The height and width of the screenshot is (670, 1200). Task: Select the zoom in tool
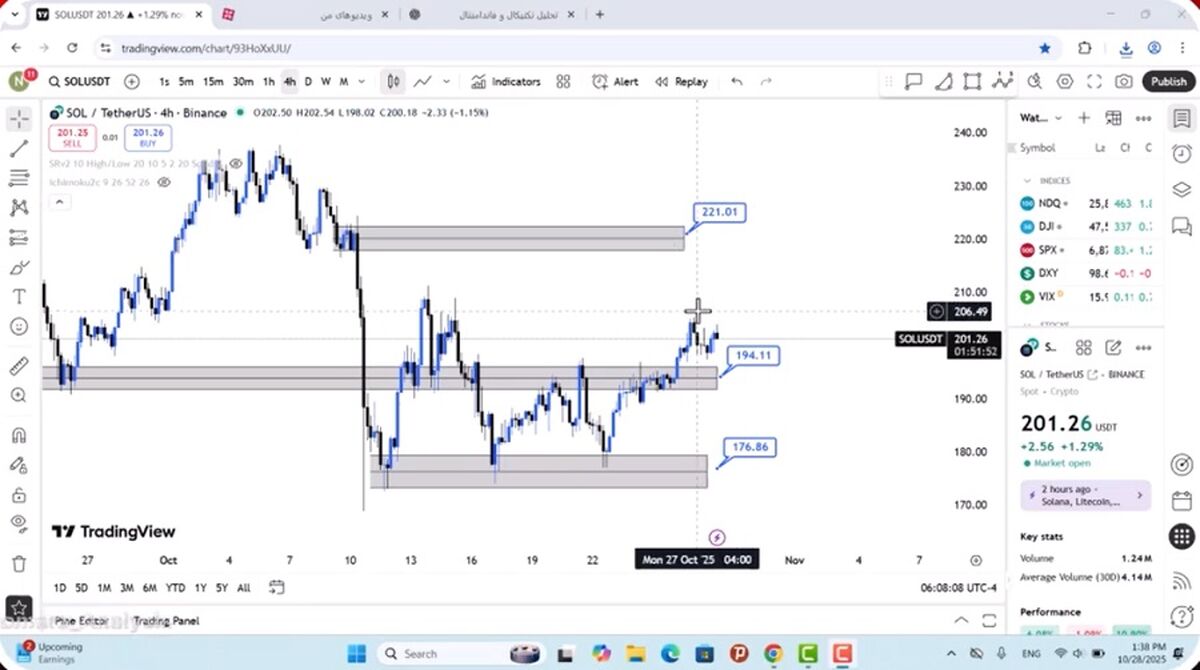pyautogui.click(x=19, y=395)
